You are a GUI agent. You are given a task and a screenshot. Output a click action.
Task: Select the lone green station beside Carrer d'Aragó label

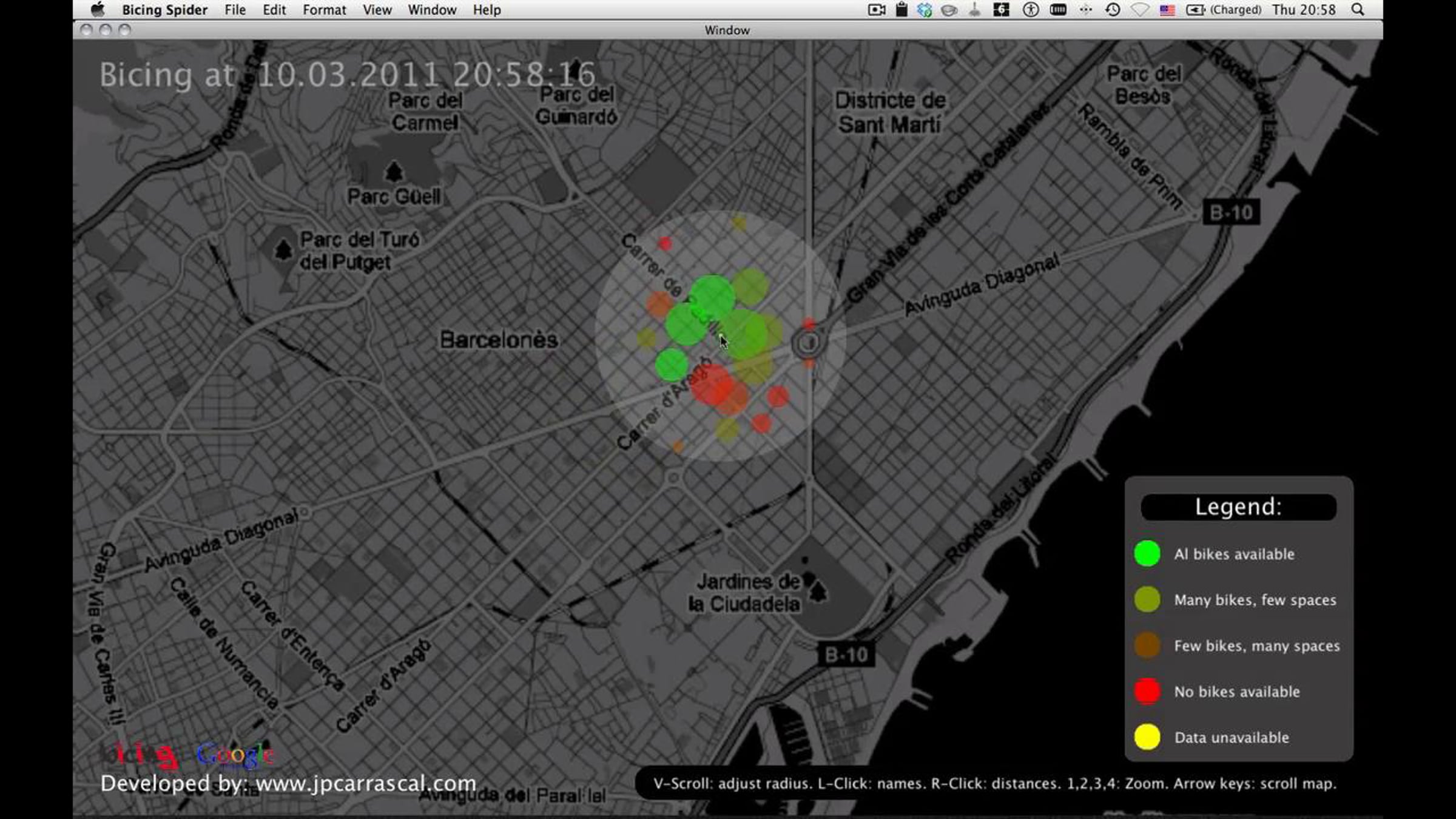point(672,365)
